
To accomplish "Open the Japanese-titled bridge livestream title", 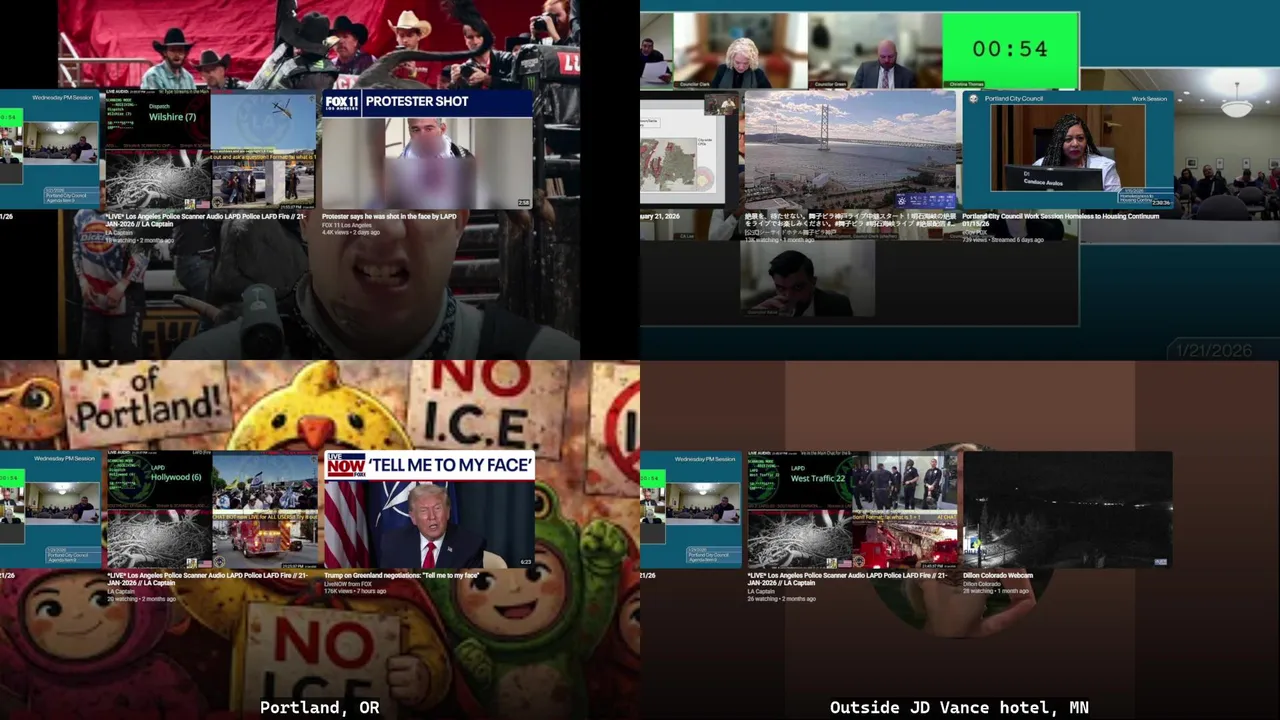I will pyautogui.click(x=850, y=220).
